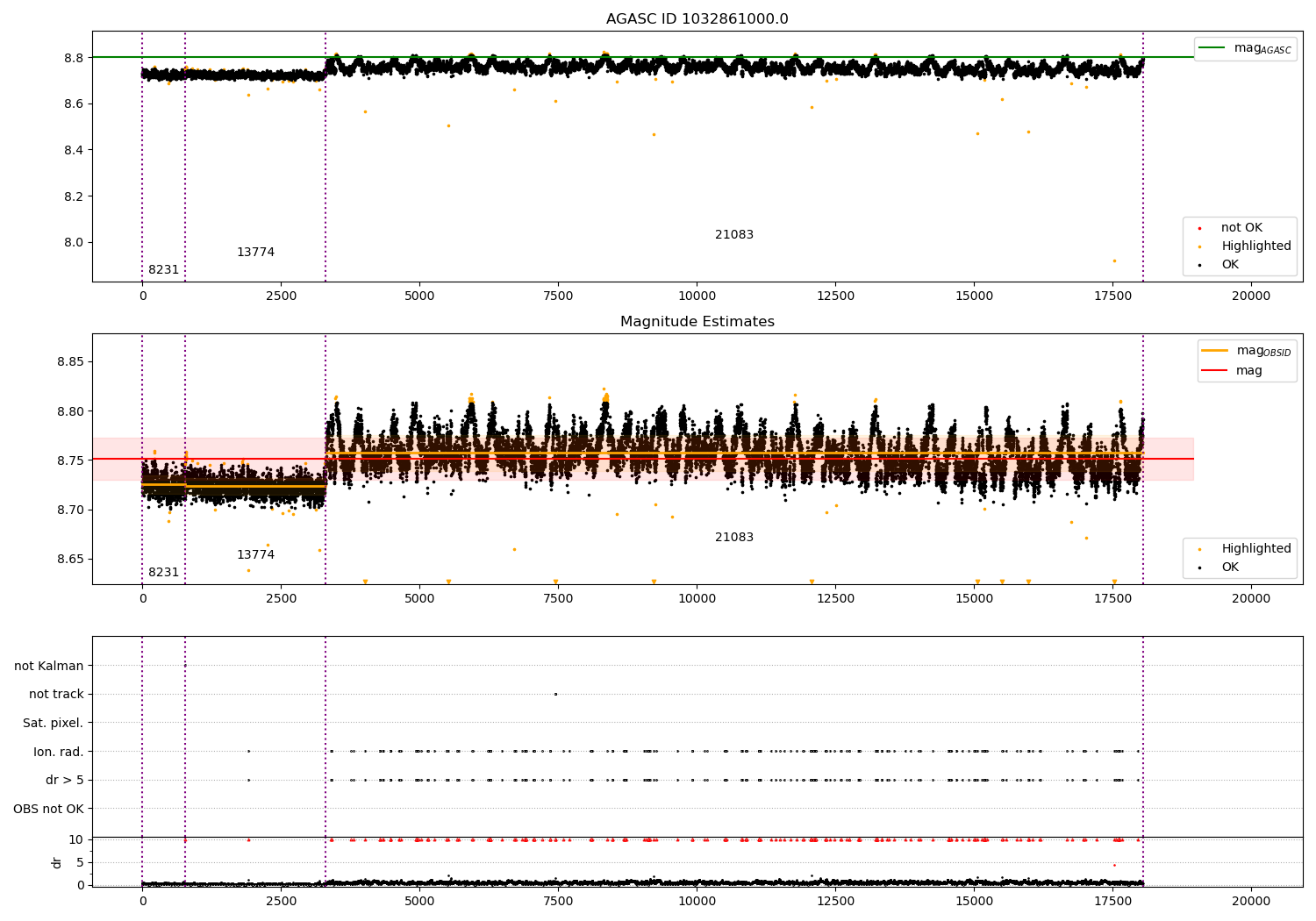Viewport: 1316px width, 921px height.
Task: Click the 8.75 y-axis tick in middle plot
Action: click(70, 460)
